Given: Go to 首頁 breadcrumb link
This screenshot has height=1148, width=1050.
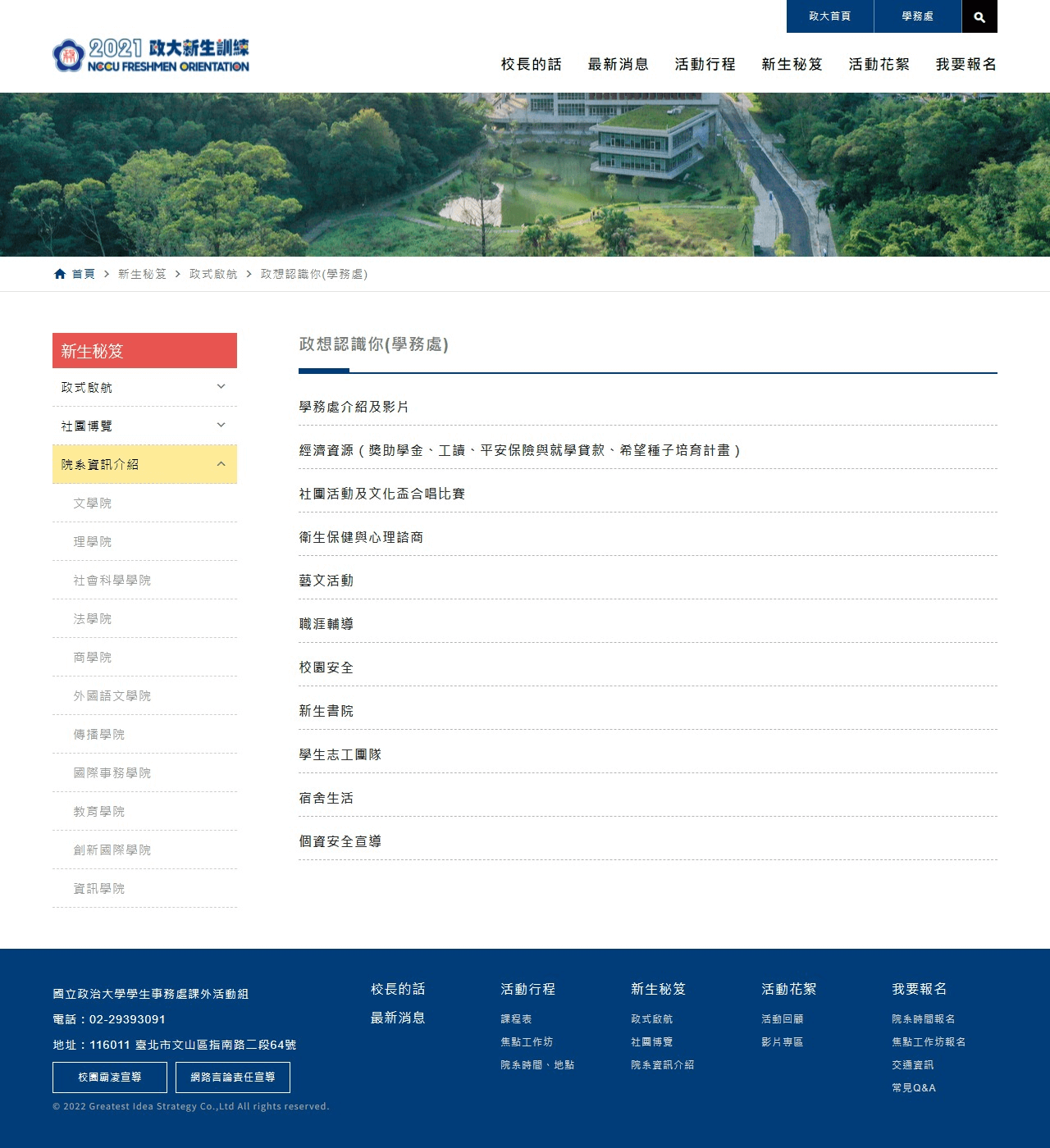Looking at the screenshot, I should pyautogui.click(x=84, y=274).
